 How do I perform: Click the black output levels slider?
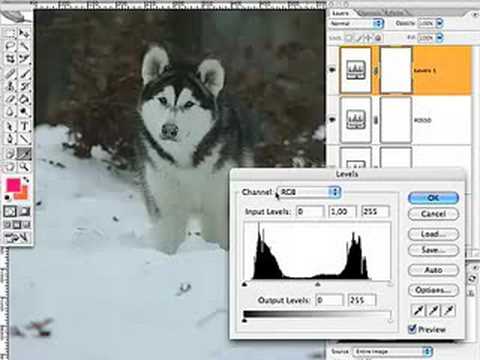(x=244, y=321)
